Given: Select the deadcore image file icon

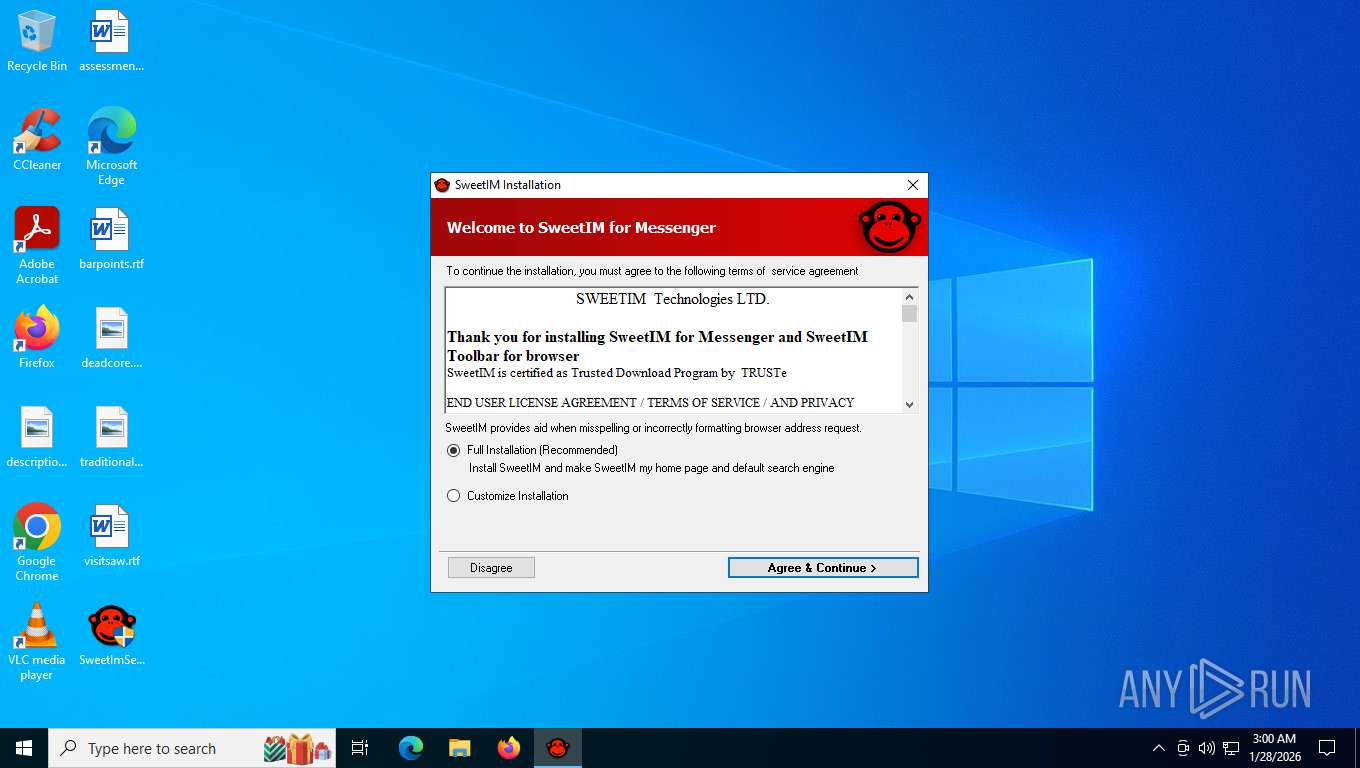Looking at the screenshot, I should coord(111,338).
